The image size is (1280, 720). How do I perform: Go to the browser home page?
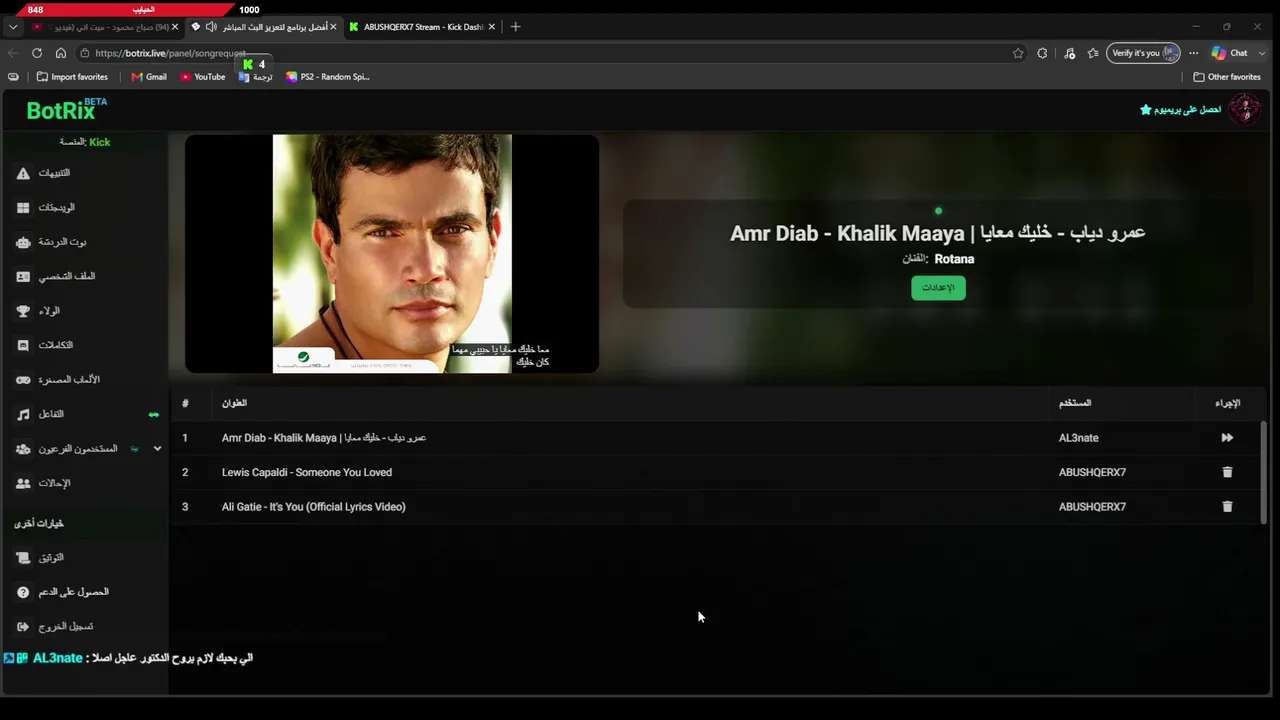61,53
